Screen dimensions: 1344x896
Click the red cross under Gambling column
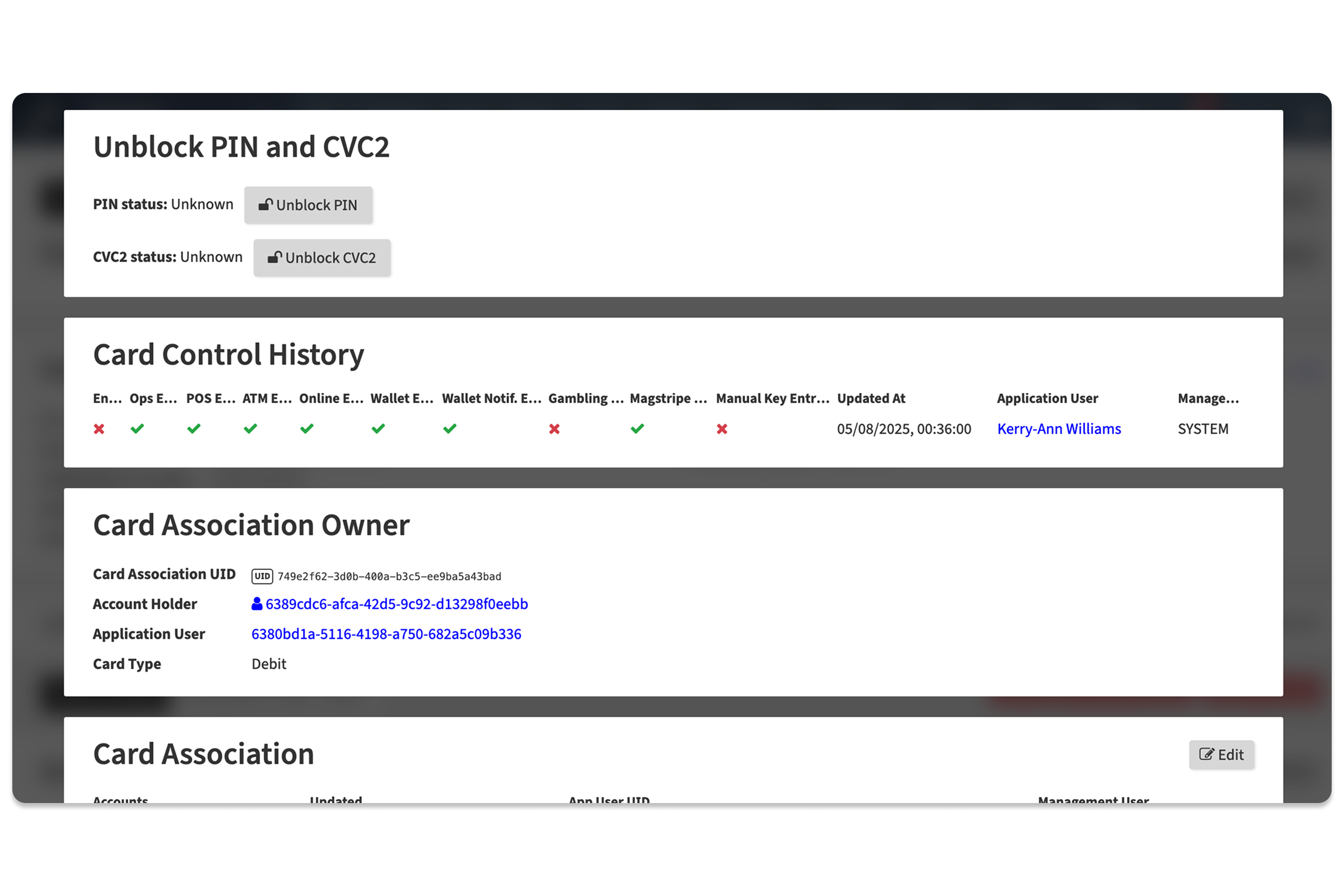click(x=554, y=429)
